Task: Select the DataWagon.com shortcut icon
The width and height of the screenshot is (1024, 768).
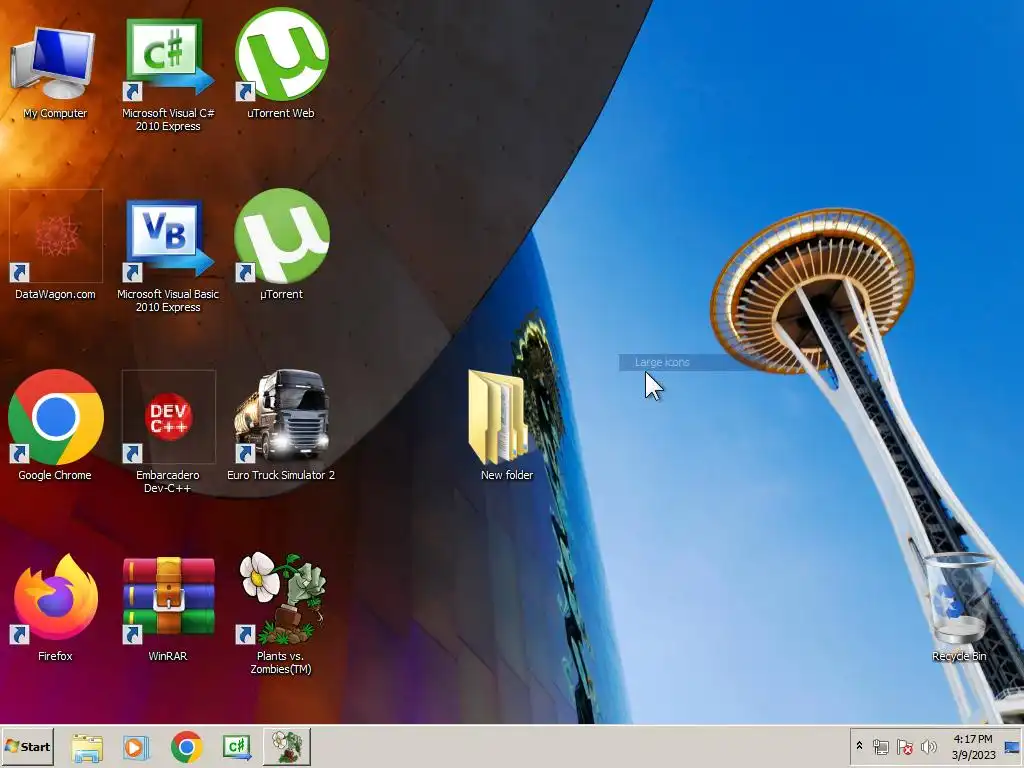Action: point(55,245)
